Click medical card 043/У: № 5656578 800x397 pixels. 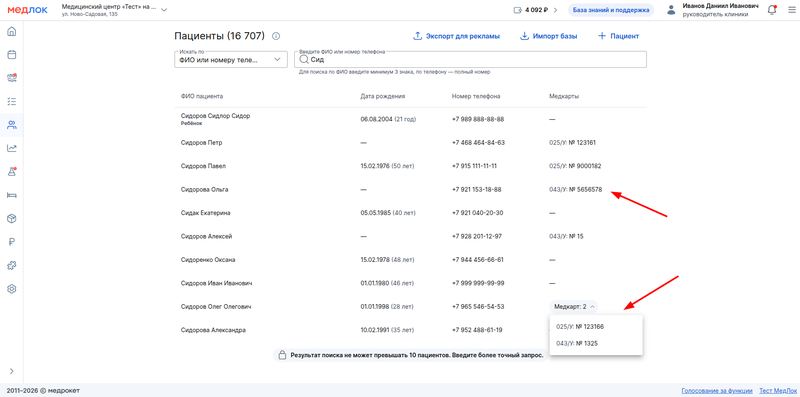click(576, 189)
